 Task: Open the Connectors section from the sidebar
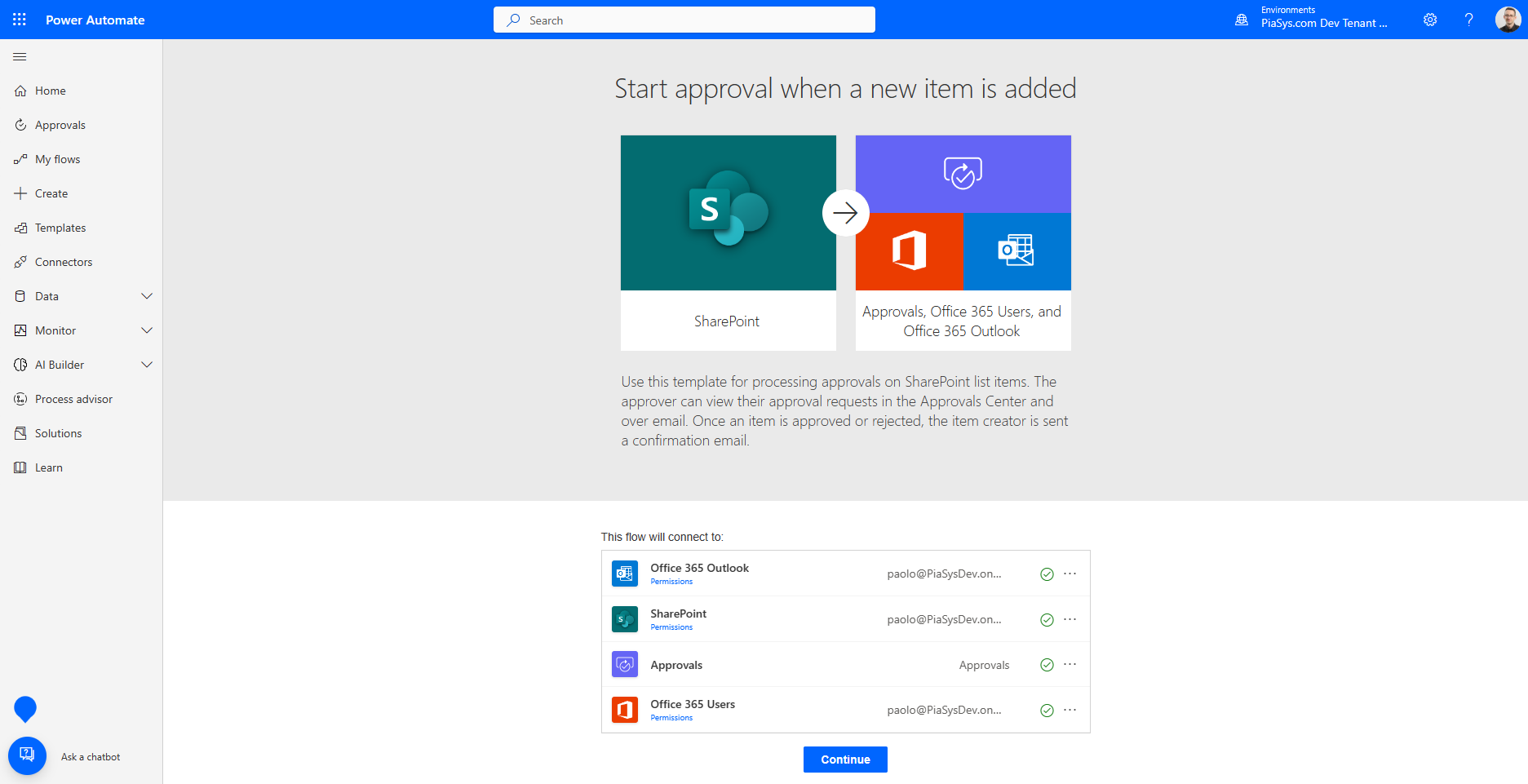pyautogui.click(x=20, y=261)
